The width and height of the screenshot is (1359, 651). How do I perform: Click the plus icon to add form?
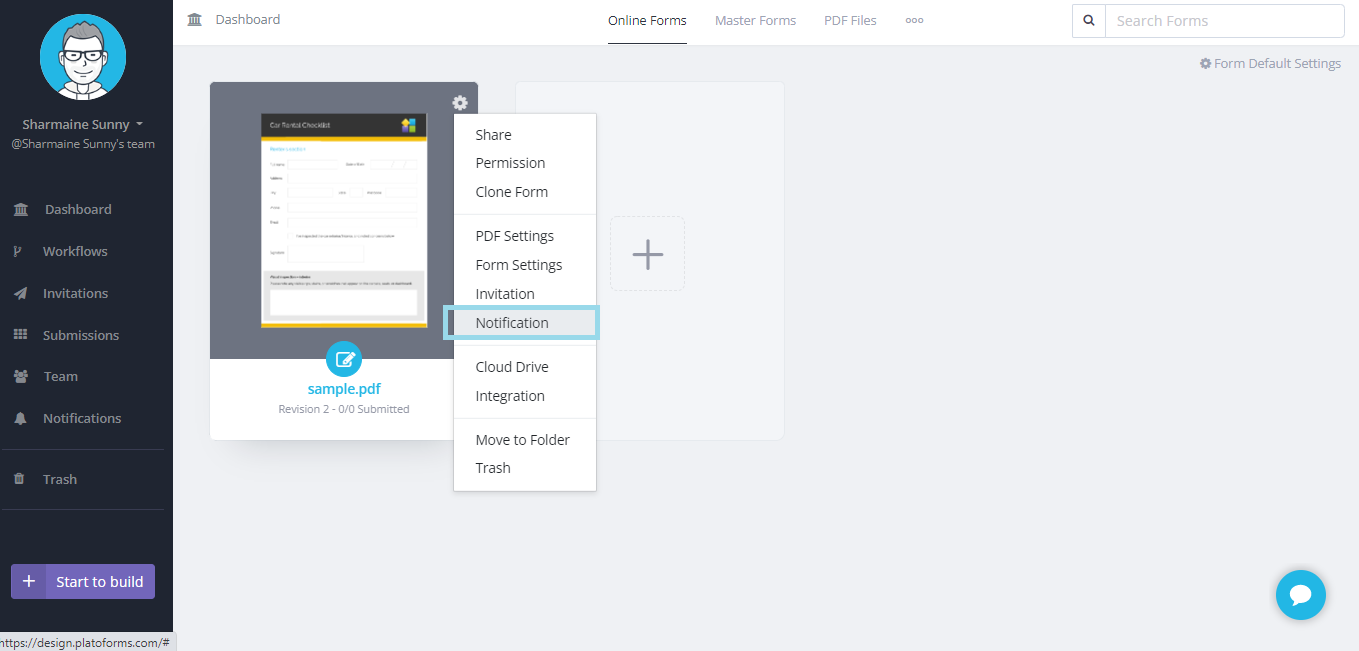pyautogui.click(x=647, y=254)
